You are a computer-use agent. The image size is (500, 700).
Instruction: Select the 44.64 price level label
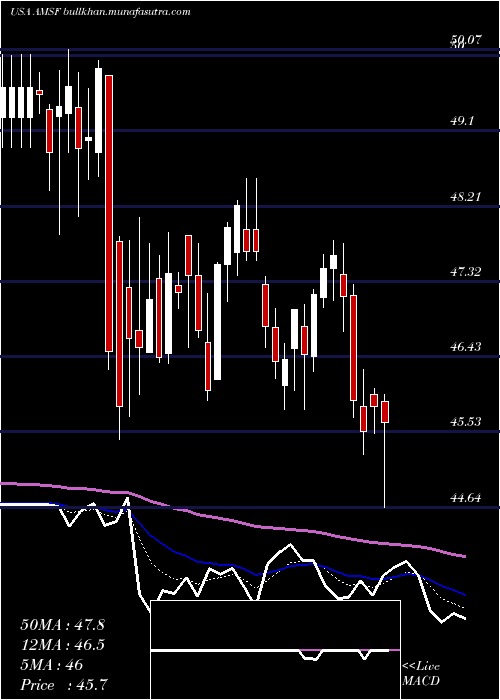(465, 497)
